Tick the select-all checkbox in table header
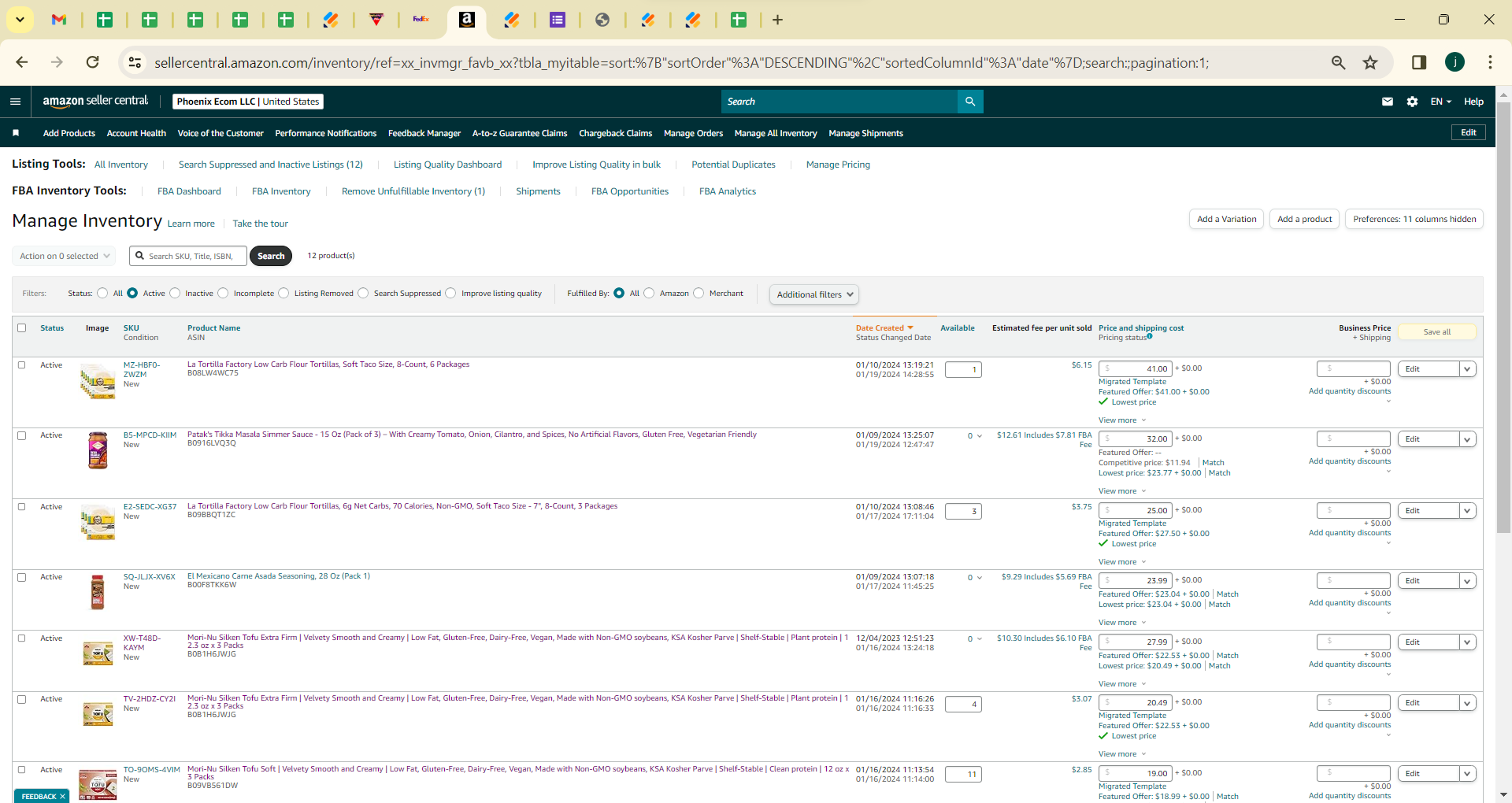This screenshot has height=803, width=1512. pyautogui.click(x=22, y=327)
